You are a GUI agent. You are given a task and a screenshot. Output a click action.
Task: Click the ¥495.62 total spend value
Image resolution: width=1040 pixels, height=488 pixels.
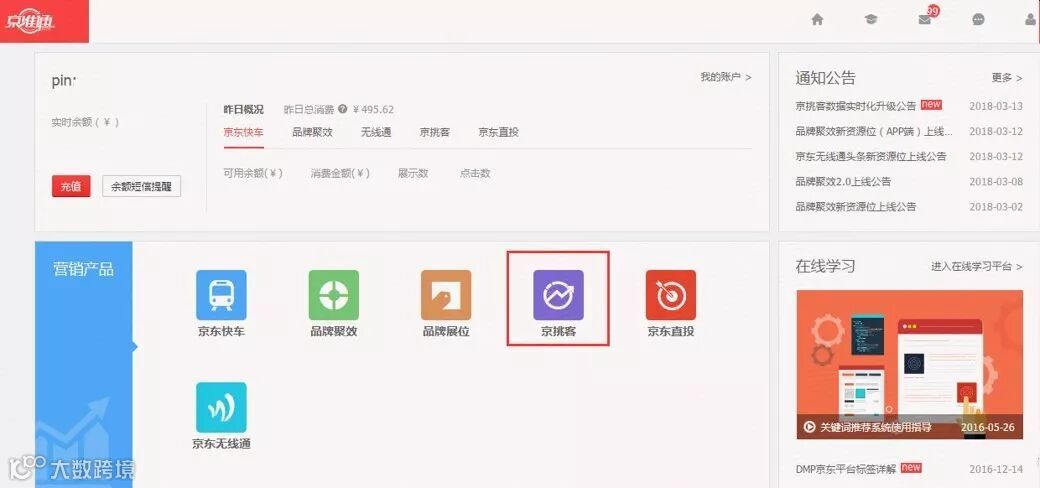(373, 109)
